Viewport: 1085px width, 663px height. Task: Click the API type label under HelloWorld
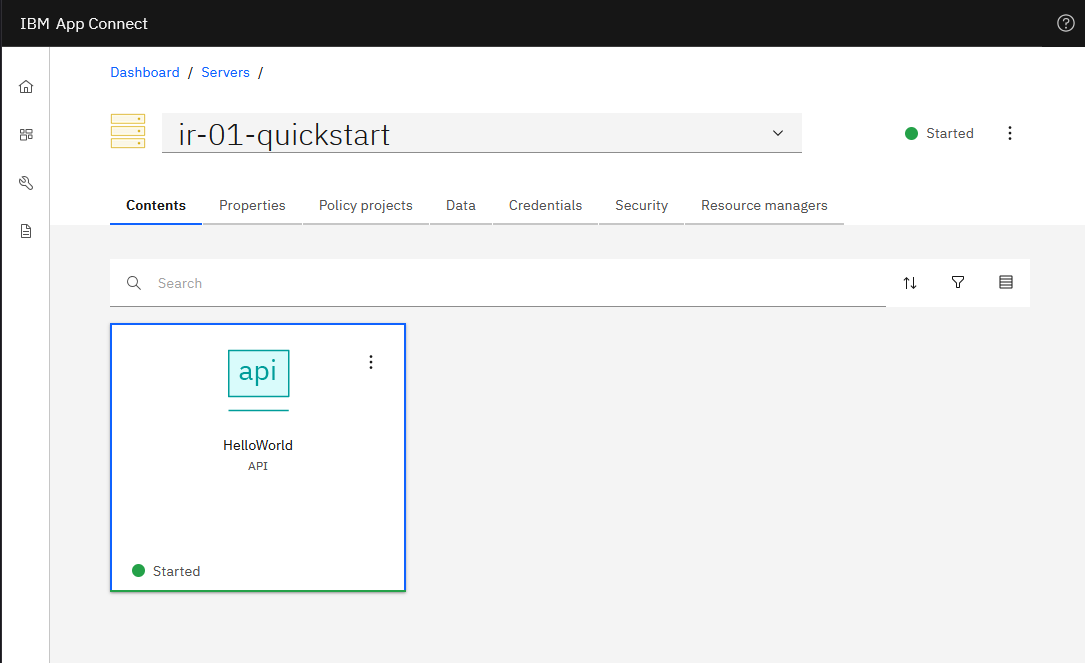point(257,466)
